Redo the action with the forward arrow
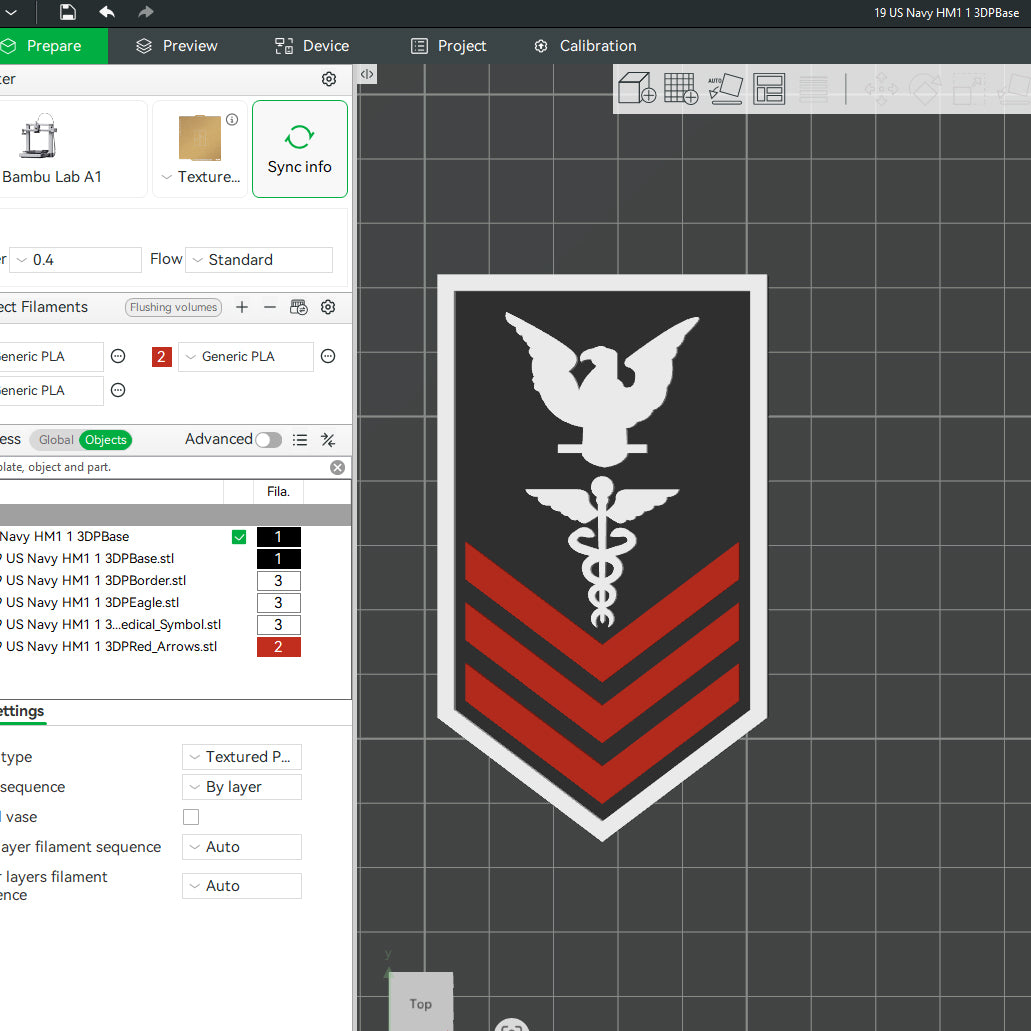Screen dimensions: 1031x1031 (146, 12)
